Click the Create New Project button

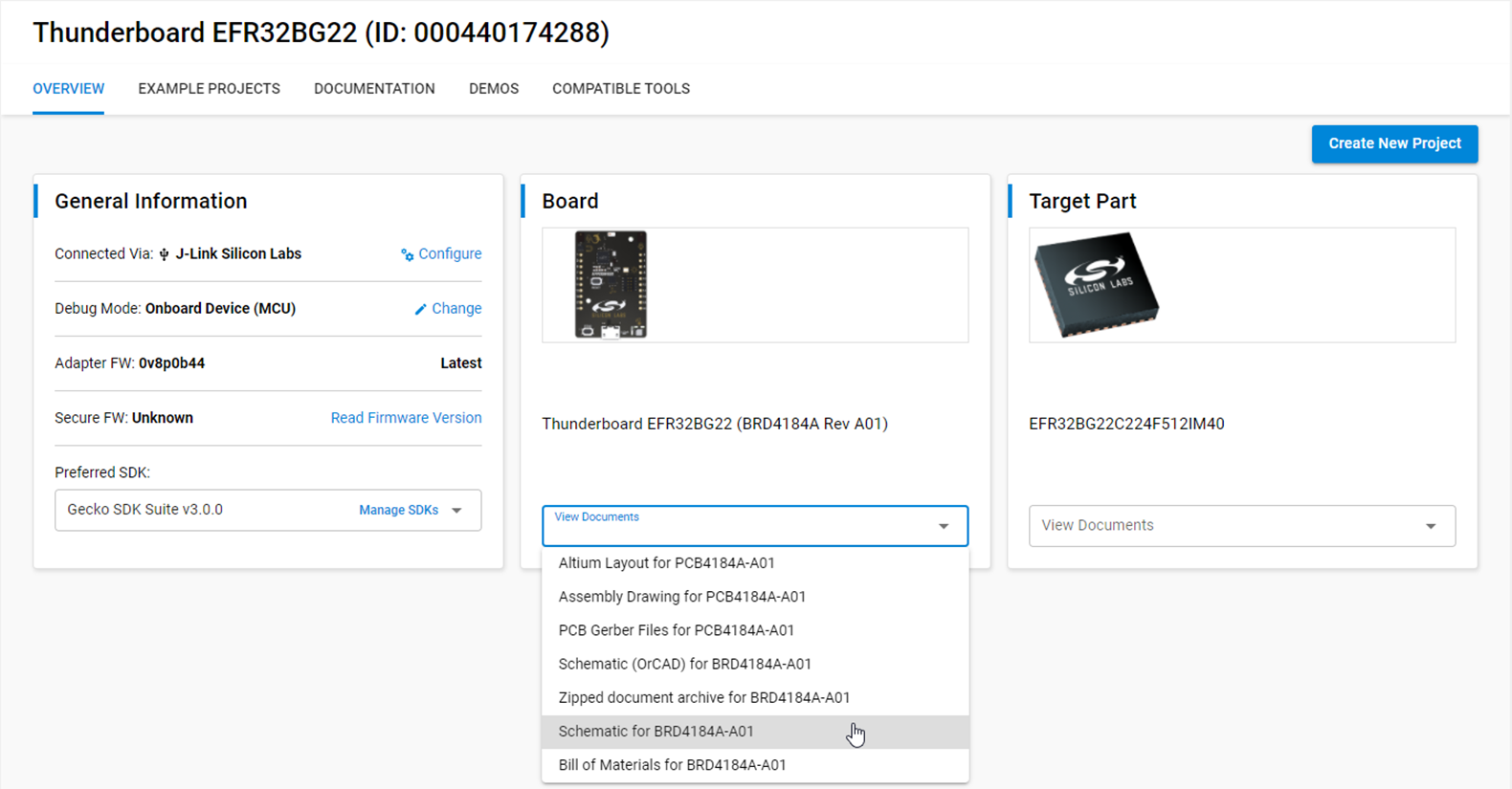pyautogui.click(x=1394, y=143)
